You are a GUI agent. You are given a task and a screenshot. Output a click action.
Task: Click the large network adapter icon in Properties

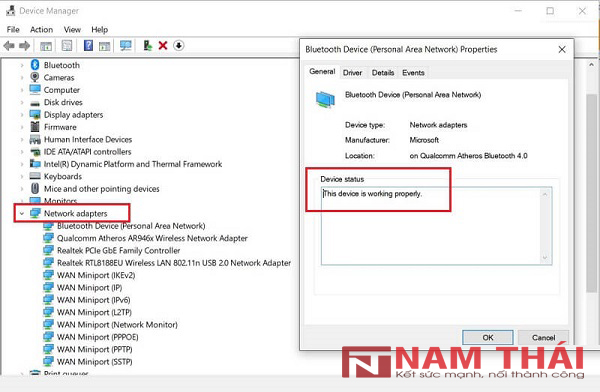coord(325,100)
